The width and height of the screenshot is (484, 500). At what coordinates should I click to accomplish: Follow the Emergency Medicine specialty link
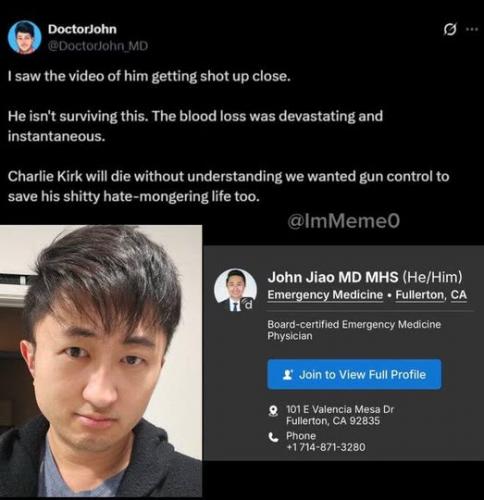325,295
